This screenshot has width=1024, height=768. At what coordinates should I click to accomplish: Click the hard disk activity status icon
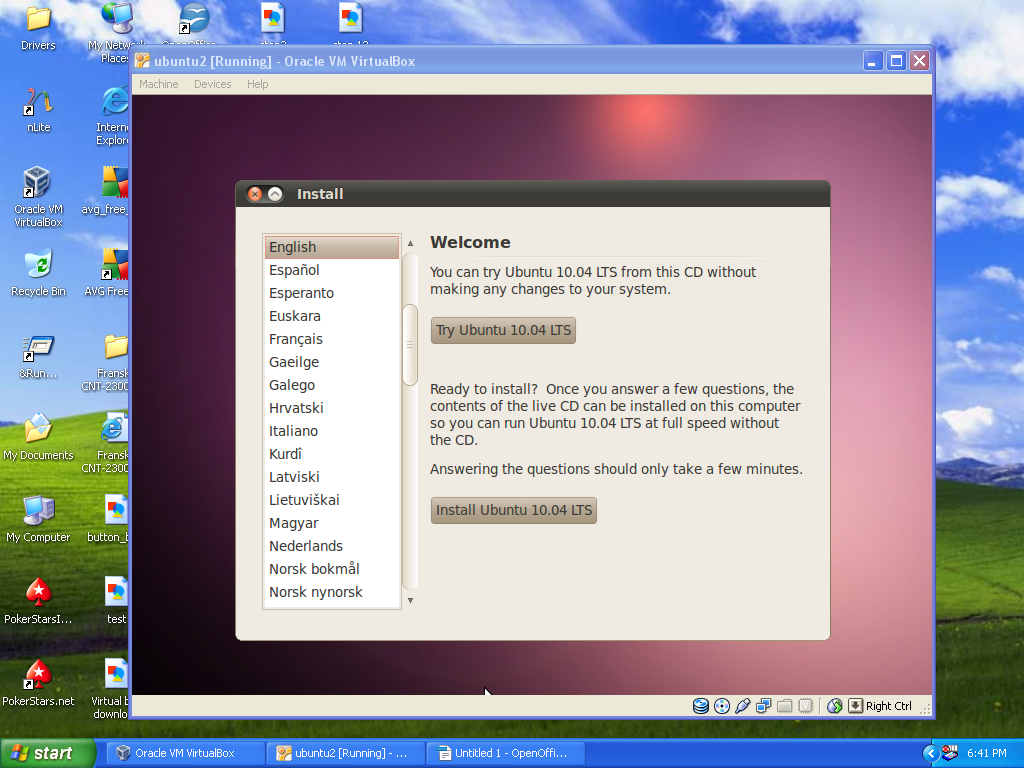pyautogui.click(x=701, y=706)
